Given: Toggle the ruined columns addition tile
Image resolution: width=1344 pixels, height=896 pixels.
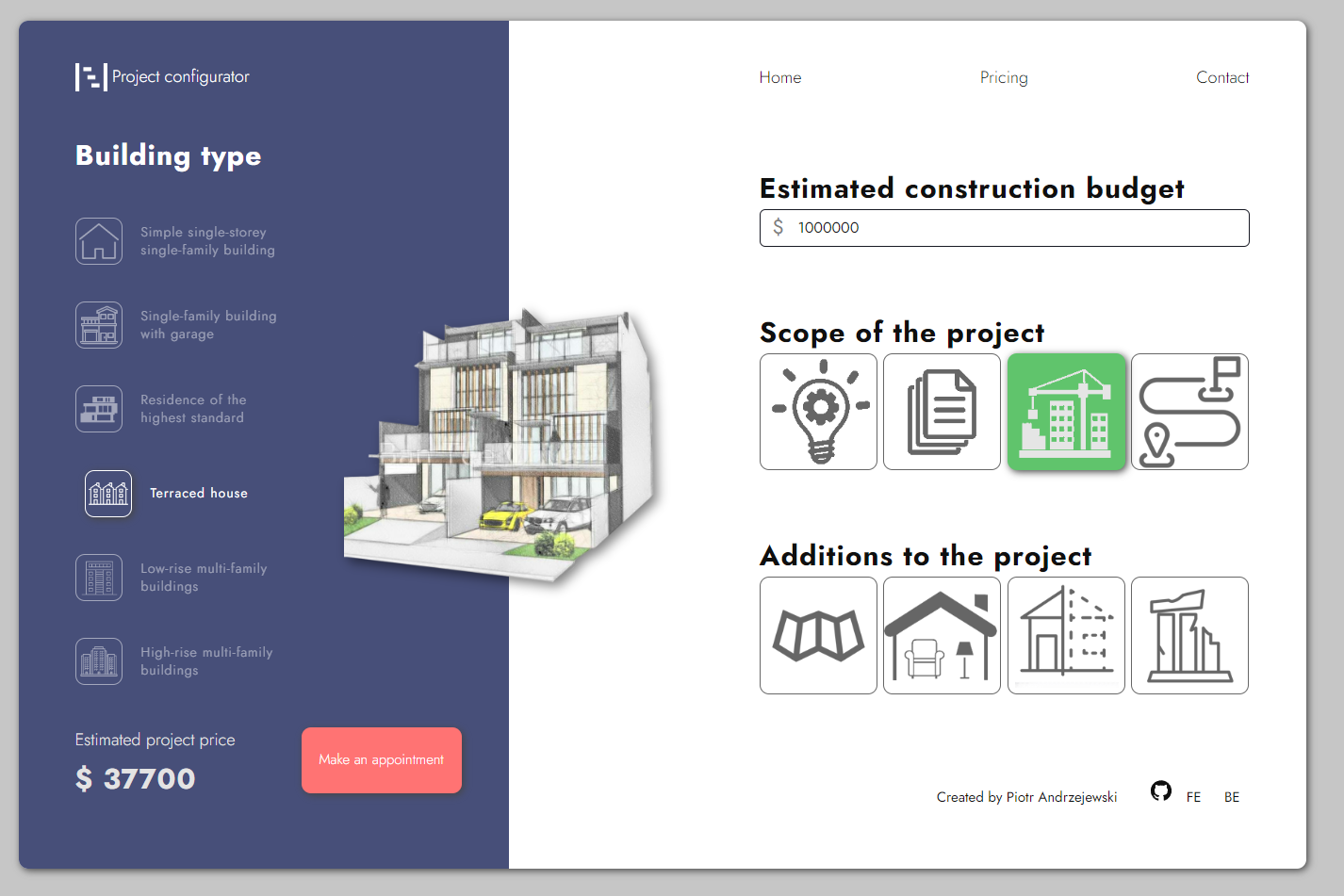Looking at the screenshot, I should point(1189,635).
